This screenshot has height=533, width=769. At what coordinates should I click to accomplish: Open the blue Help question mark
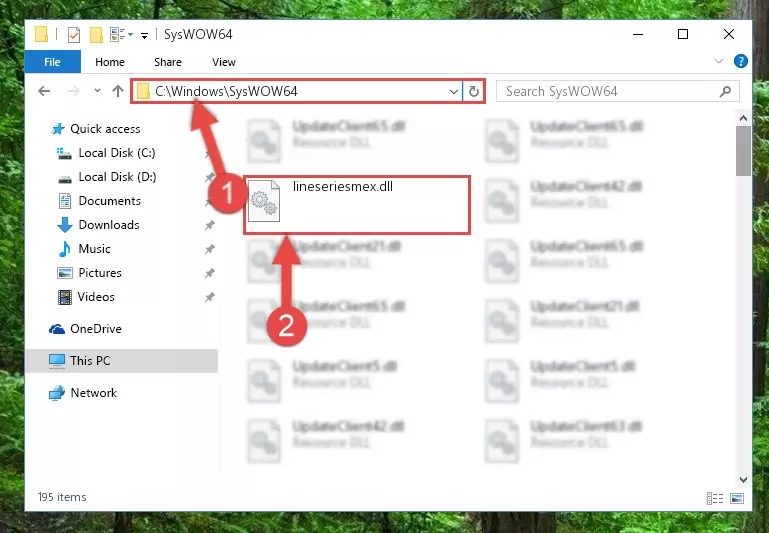pyautogui.click(x=741, y=61)
